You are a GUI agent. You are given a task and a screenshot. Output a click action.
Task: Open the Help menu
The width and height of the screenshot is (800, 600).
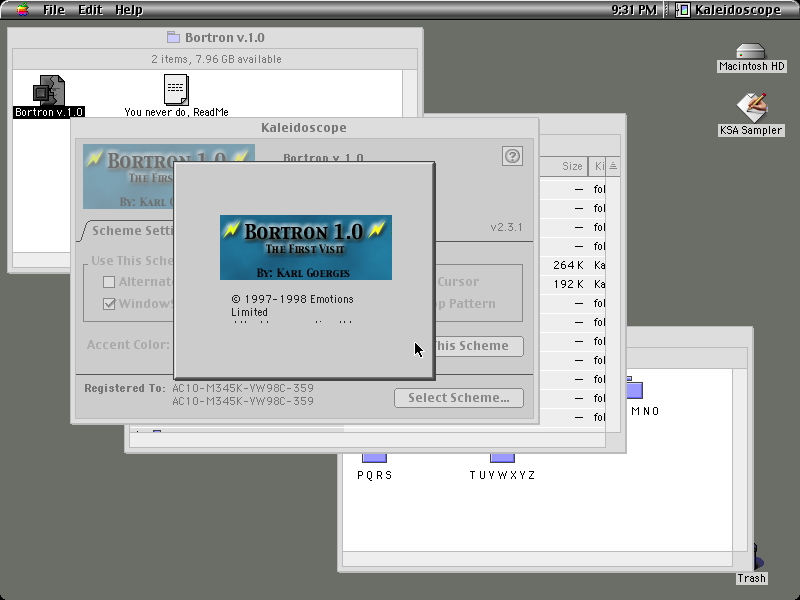click(129, 10)
